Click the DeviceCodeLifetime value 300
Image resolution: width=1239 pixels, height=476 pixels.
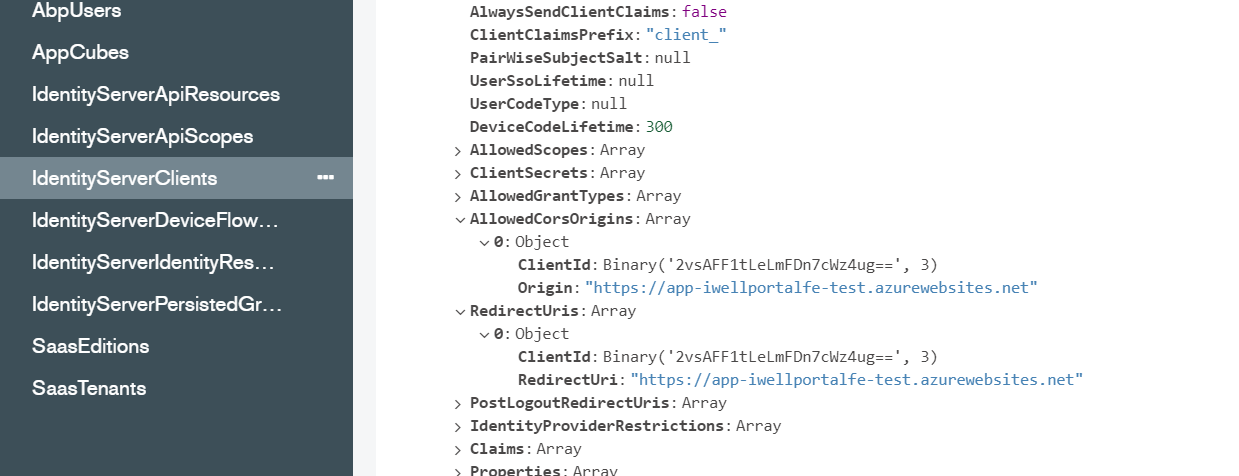[659, 127]
